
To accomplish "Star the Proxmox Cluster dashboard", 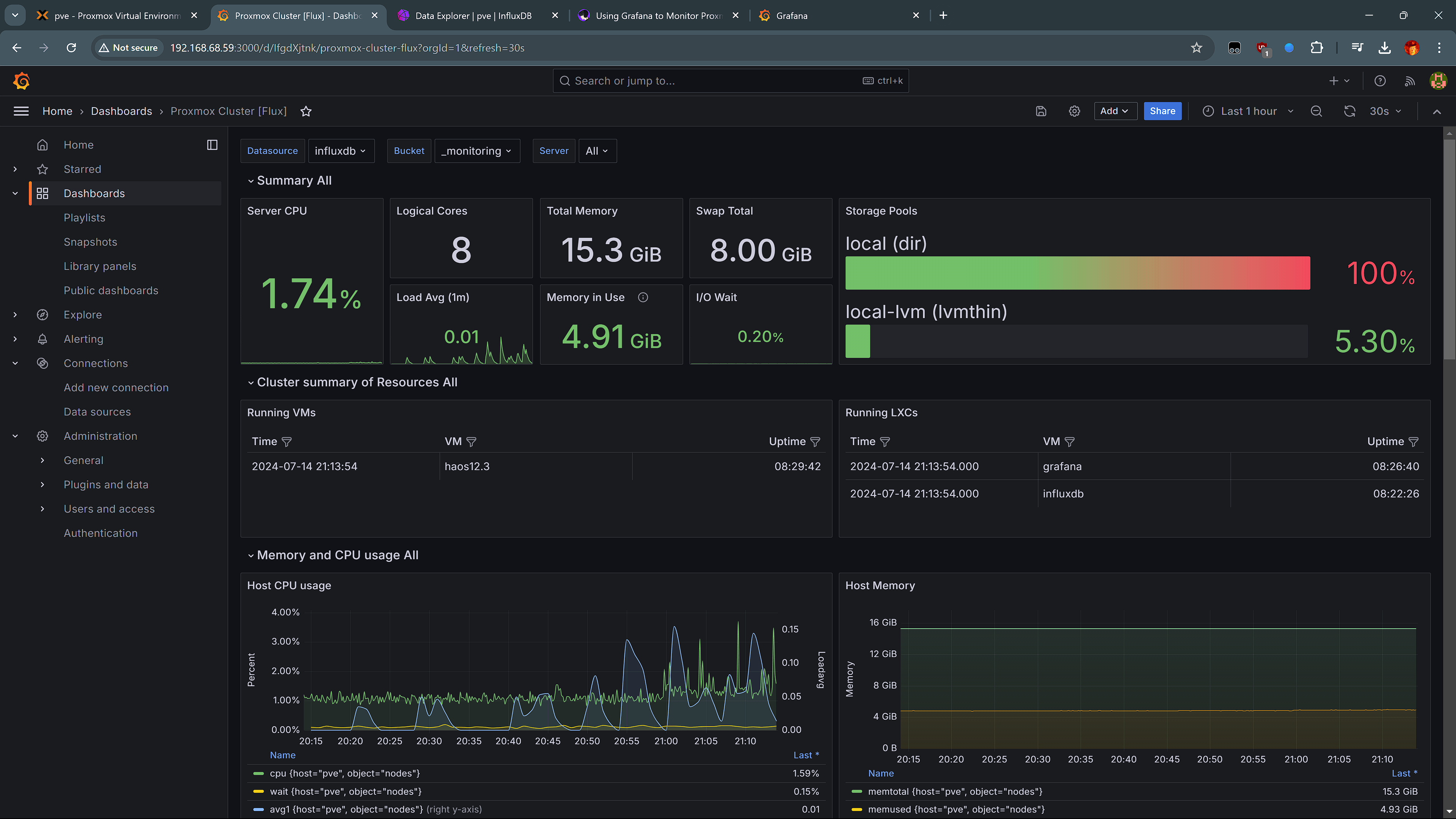I will 306,111.
